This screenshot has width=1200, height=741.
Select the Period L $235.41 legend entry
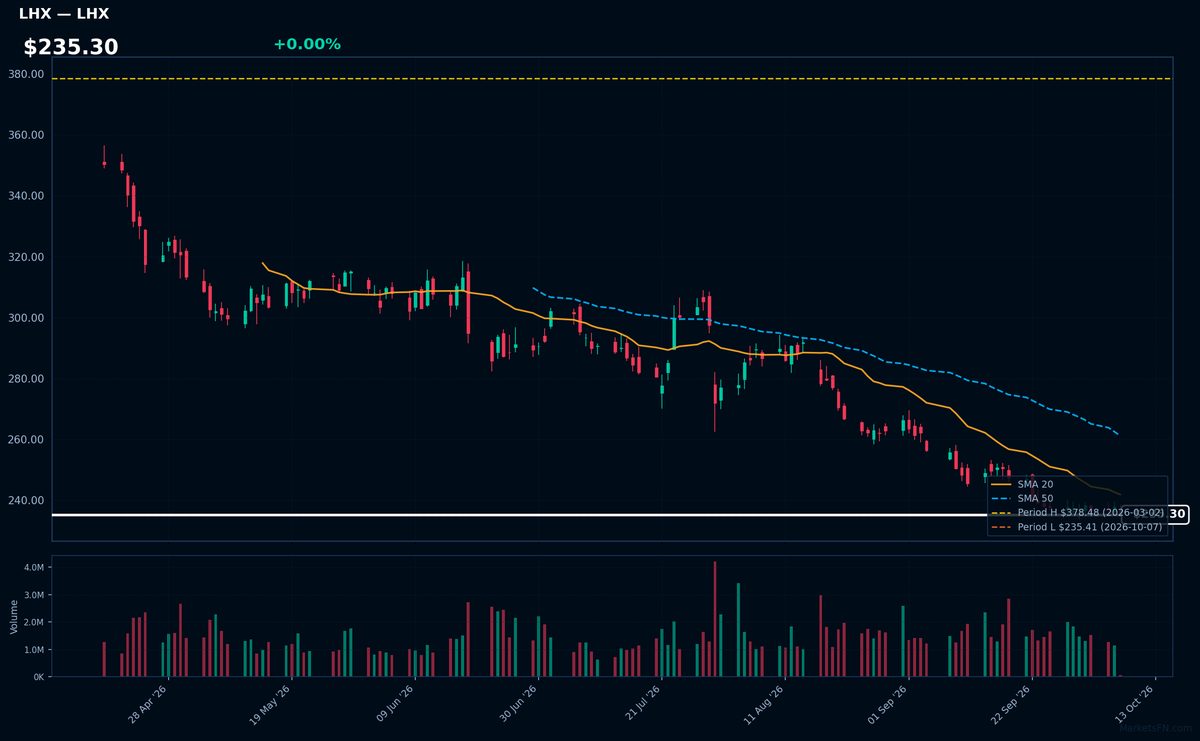click(1077, 527)
